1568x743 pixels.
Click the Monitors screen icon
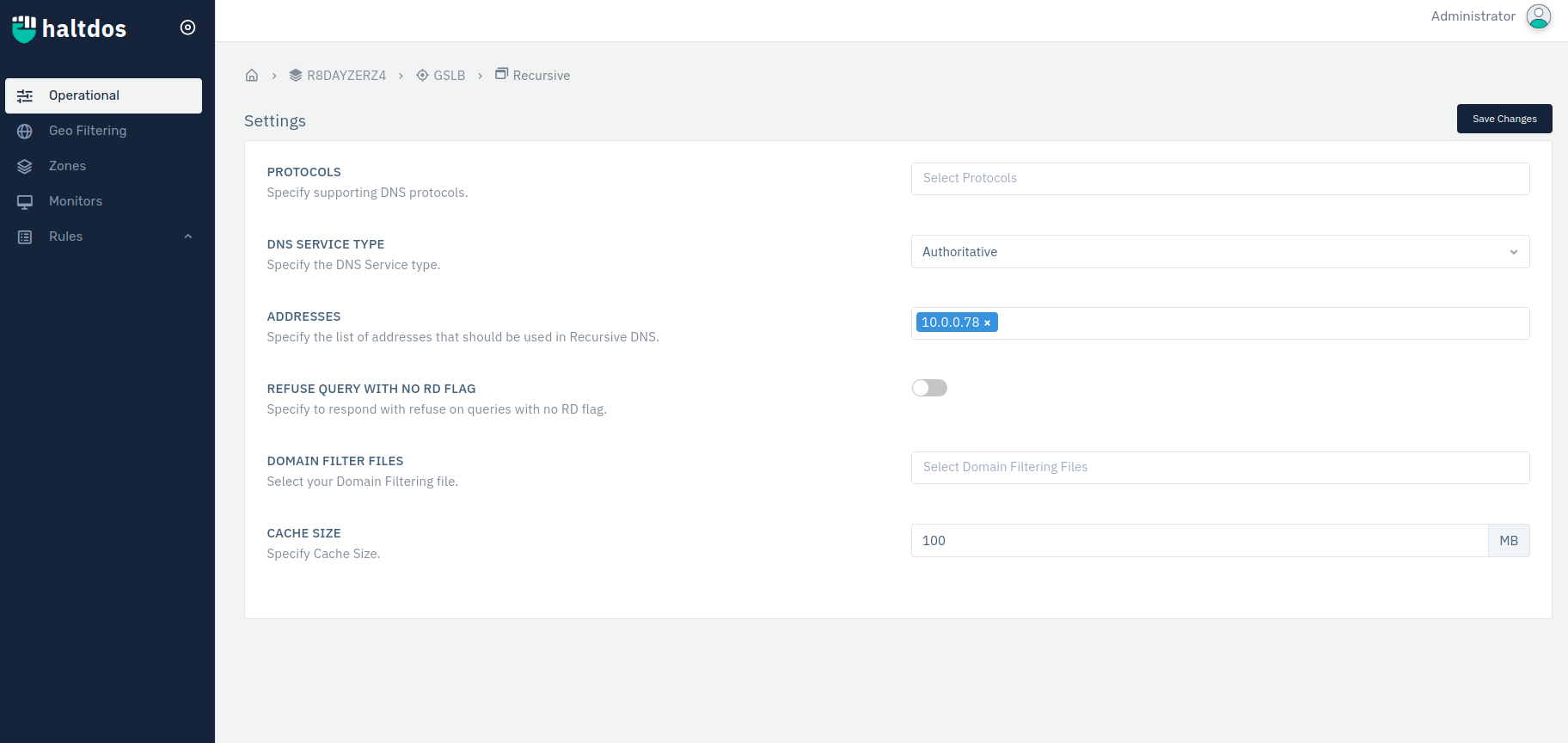coord(25,201)
